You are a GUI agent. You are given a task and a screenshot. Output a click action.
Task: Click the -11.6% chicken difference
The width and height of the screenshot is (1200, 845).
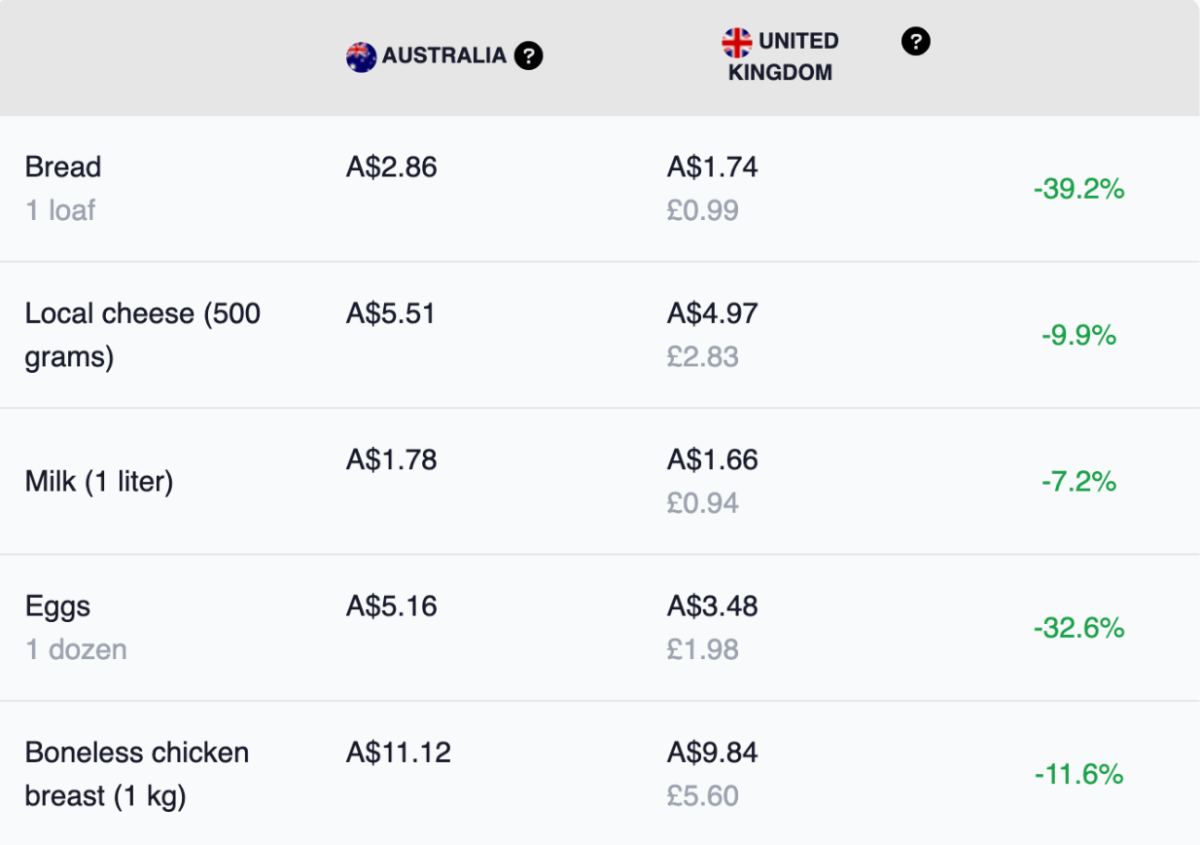click(x=1079, y=774)
